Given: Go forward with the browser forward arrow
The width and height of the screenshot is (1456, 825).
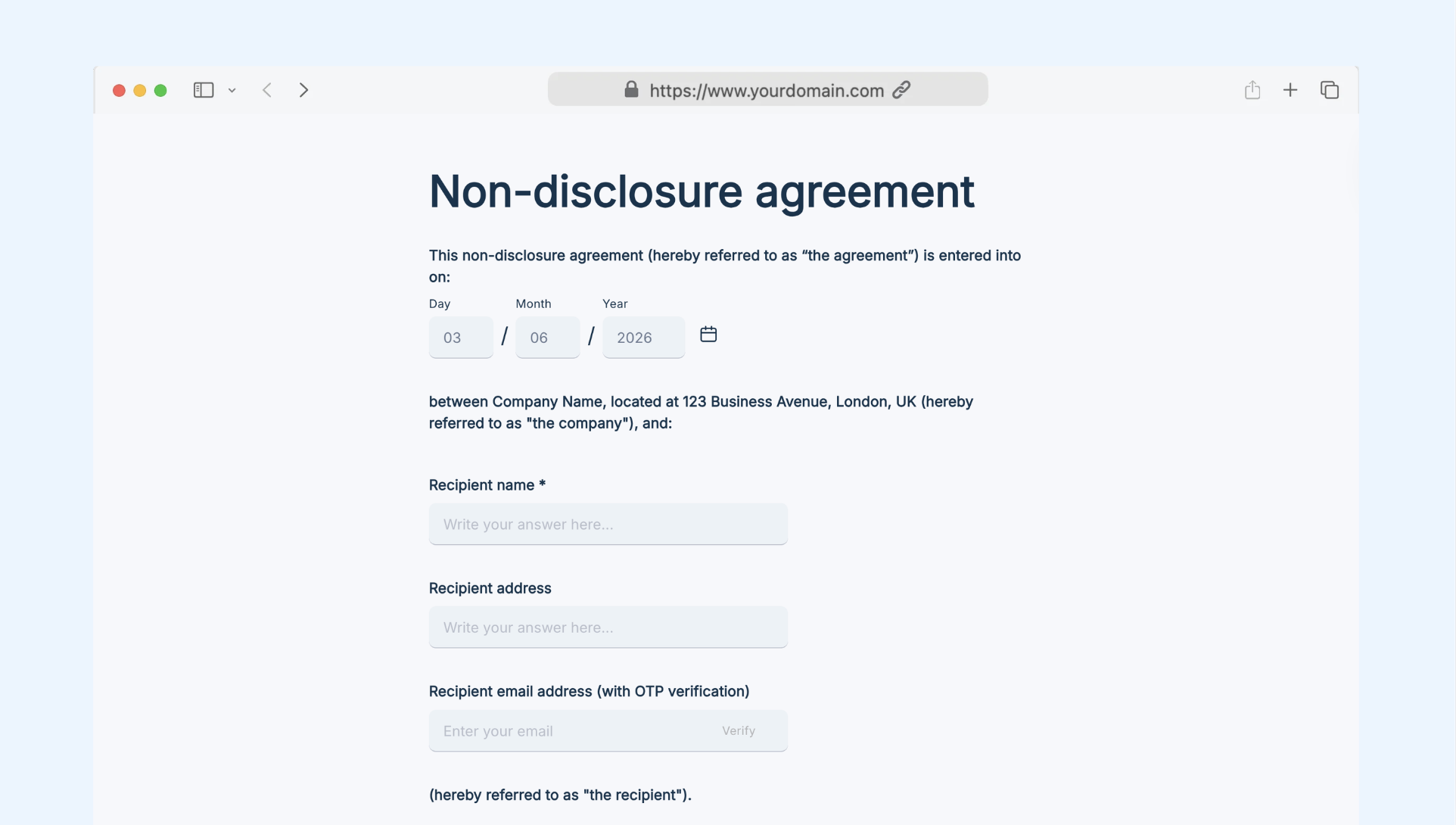Looking at the screenshot, I should coord(303,90).
